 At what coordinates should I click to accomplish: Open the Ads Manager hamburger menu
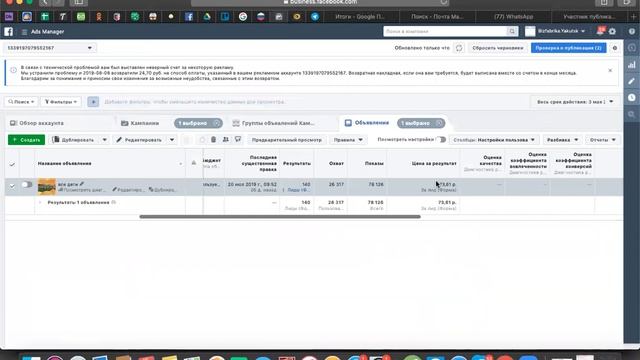(x=24, y=32)
